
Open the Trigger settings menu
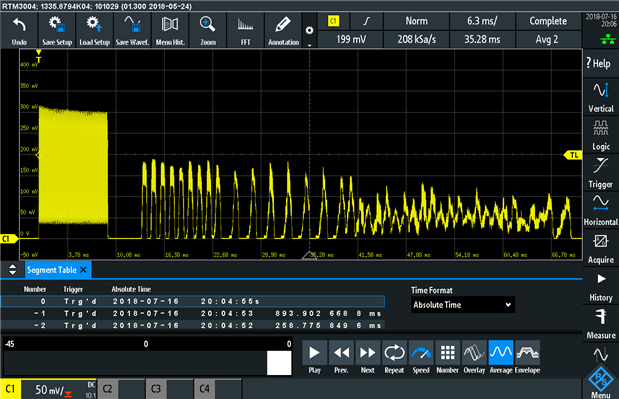[600, 173]
